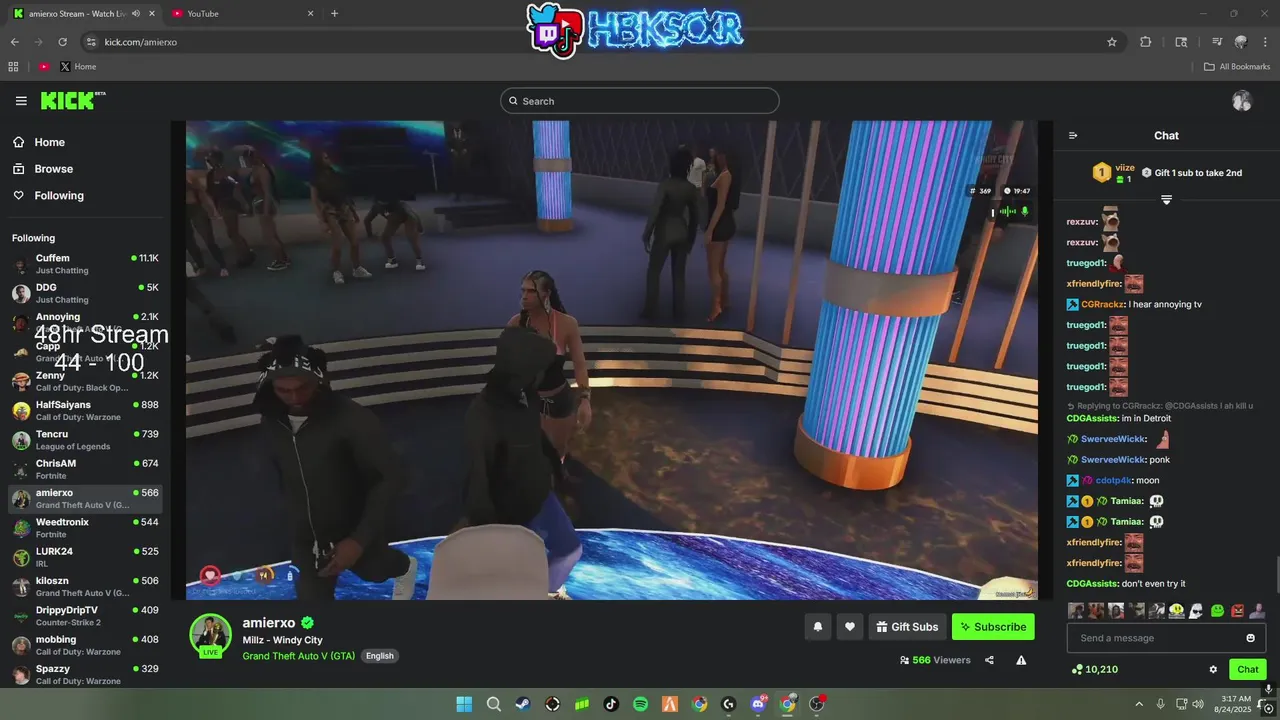Open the X Home bookmark
The image size is (1280, 720).
click(78, 67)
